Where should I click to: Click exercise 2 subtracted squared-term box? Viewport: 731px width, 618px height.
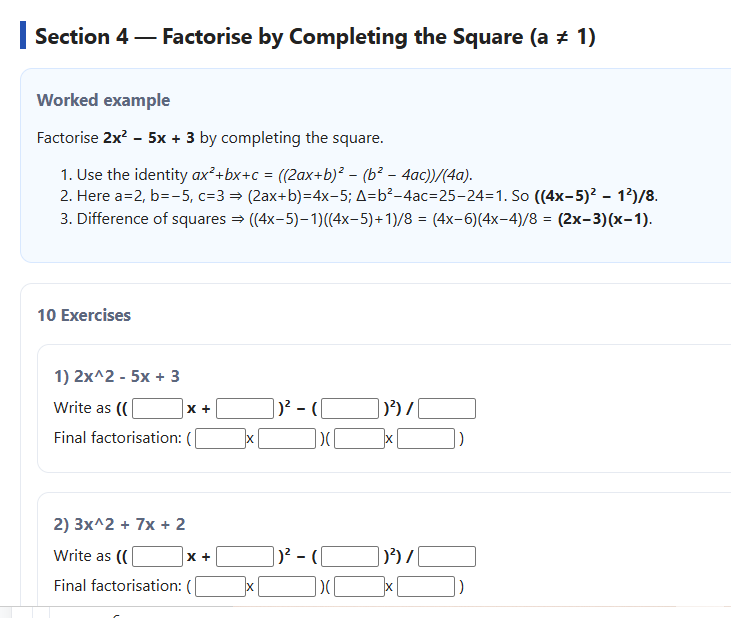[349, 556]
